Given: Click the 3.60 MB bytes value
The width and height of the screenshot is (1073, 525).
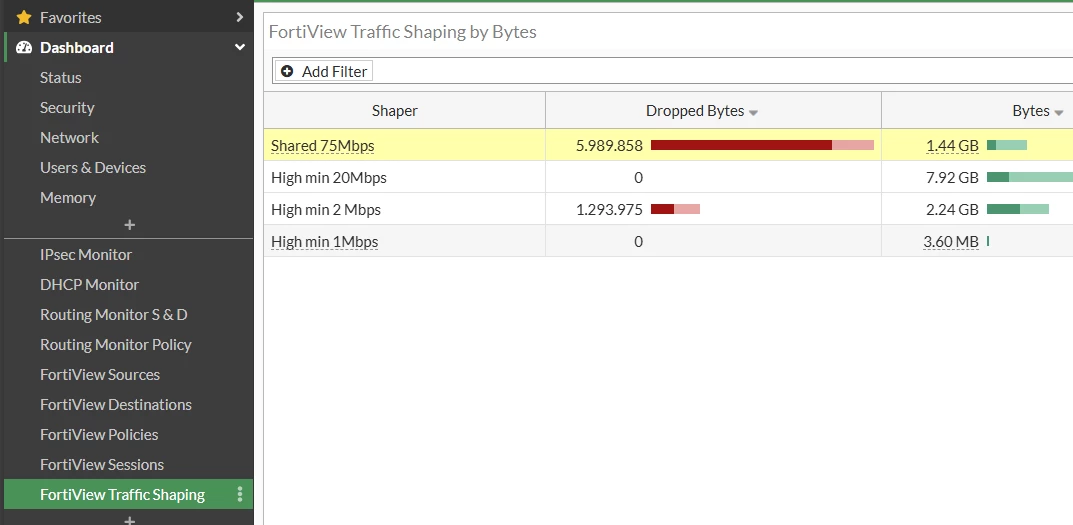Looking at the screenshot, I should click(x=951, y=242).
